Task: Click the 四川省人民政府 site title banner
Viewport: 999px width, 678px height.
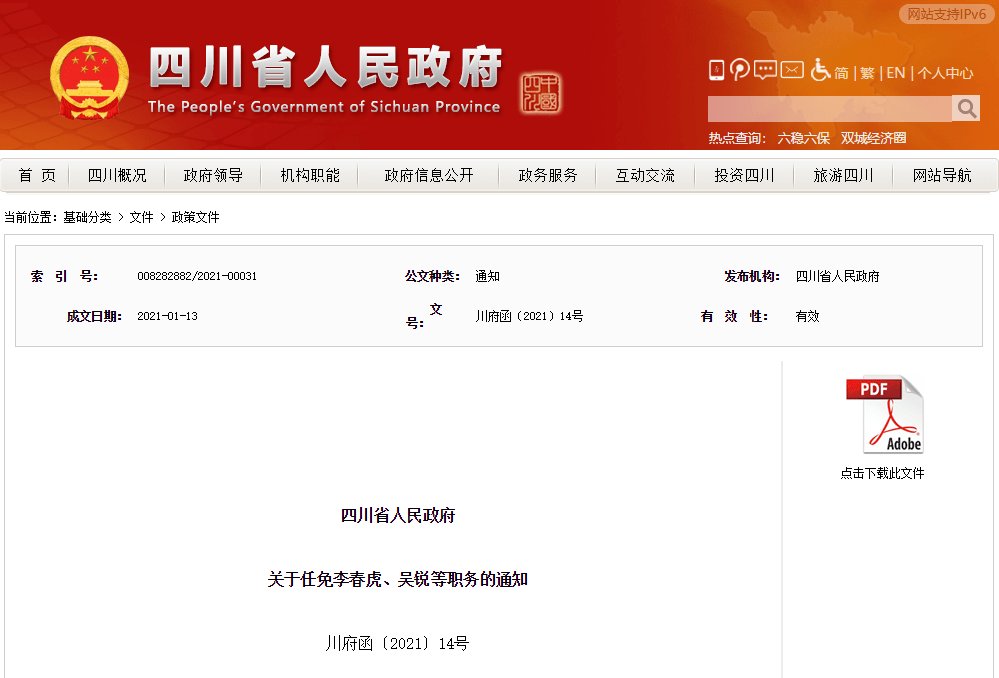Action: click(x=326, y=67)
